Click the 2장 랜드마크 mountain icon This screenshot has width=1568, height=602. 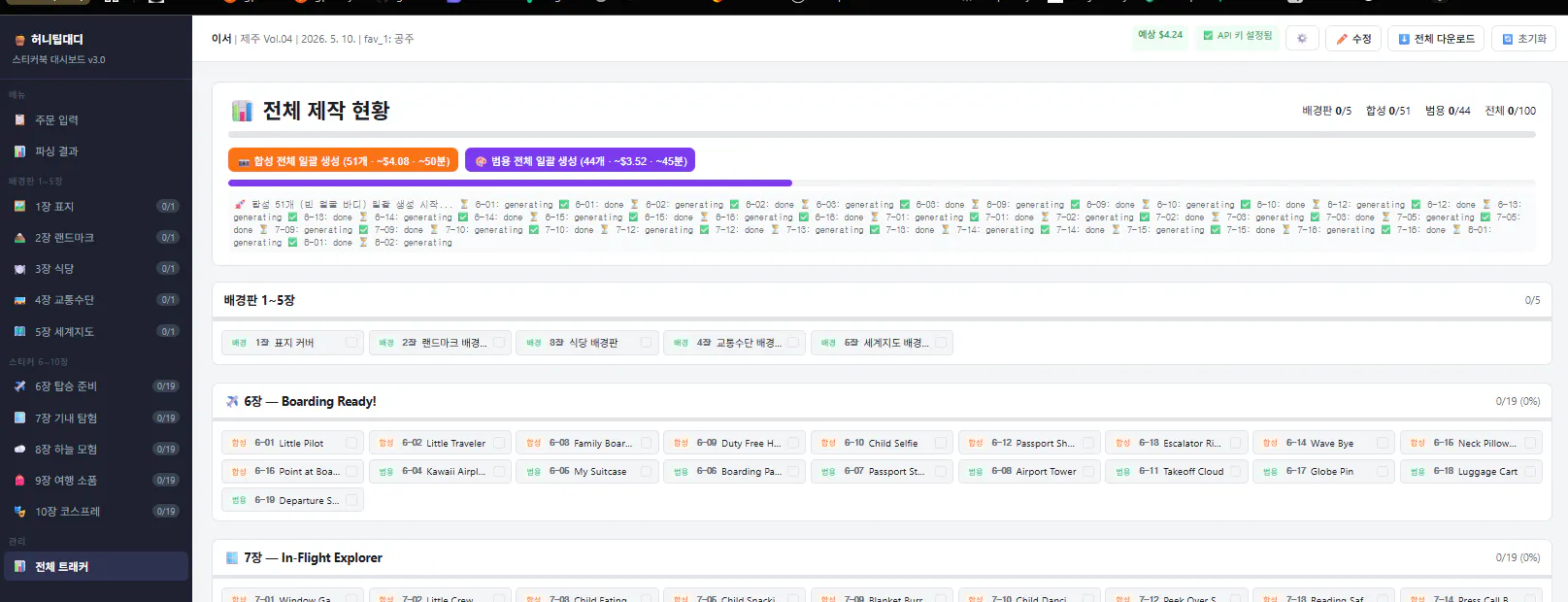tap(19, 238)
